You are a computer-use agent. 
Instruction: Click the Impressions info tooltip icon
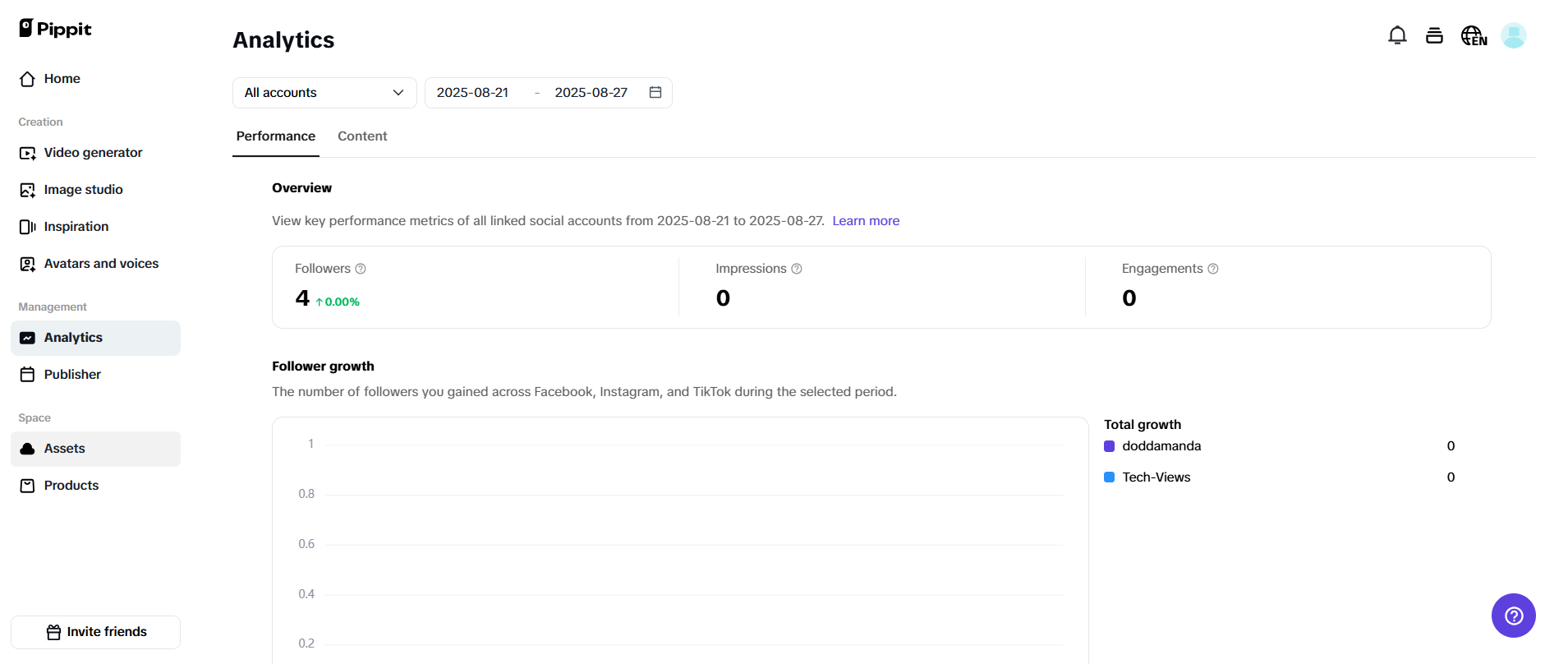click(797, 269)
